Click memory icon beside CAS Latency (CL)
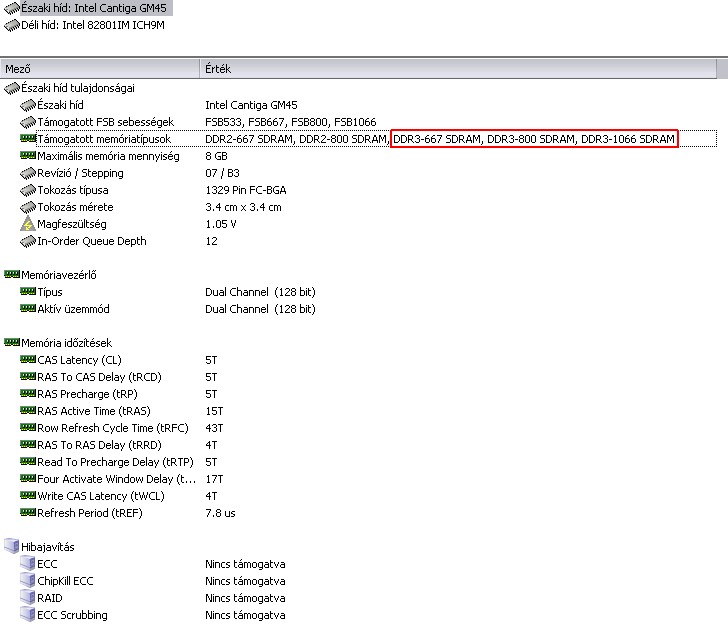 click(x=28, y=359)
